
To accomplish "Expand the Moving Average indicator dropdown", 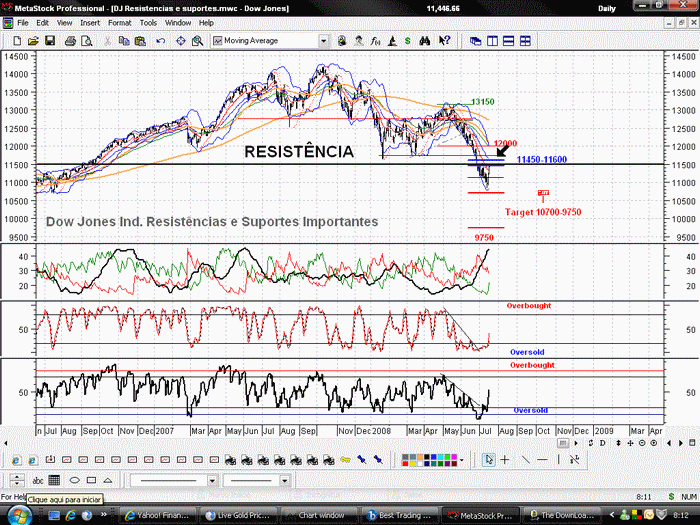I will (x=324, y=41).
